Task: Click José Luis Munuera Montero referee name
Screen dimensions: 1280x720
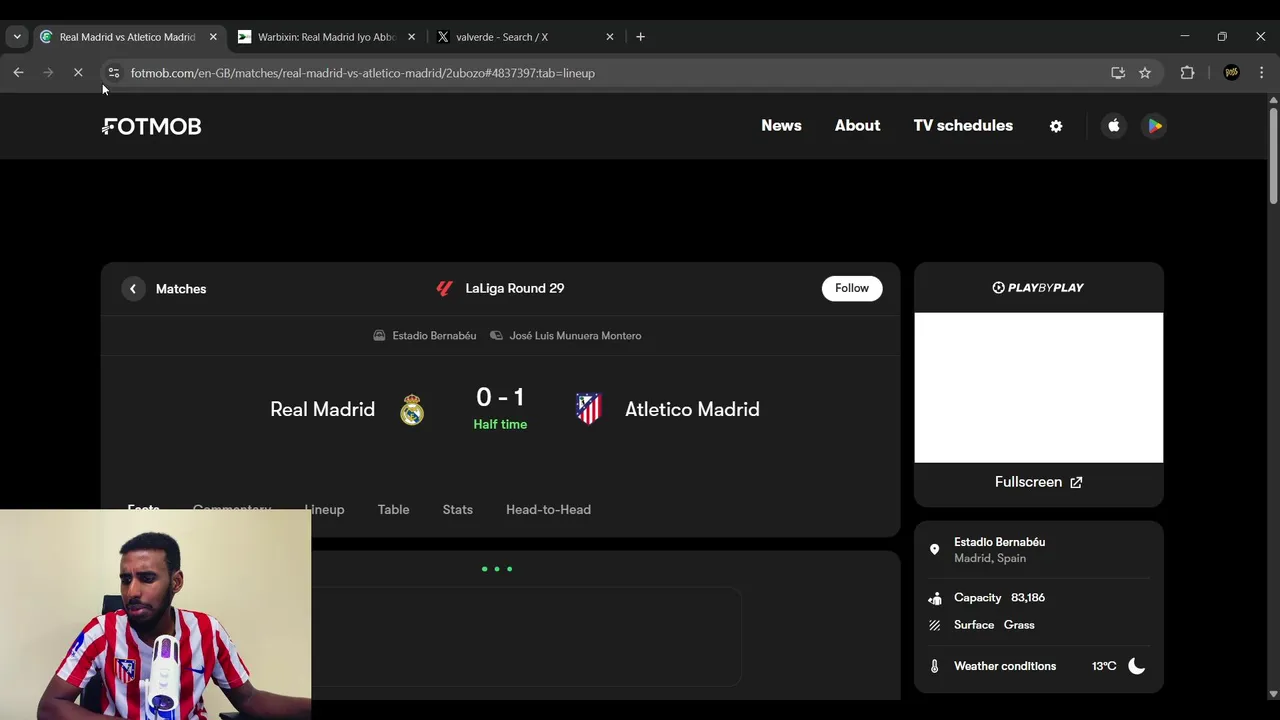Action: (575, 336)
